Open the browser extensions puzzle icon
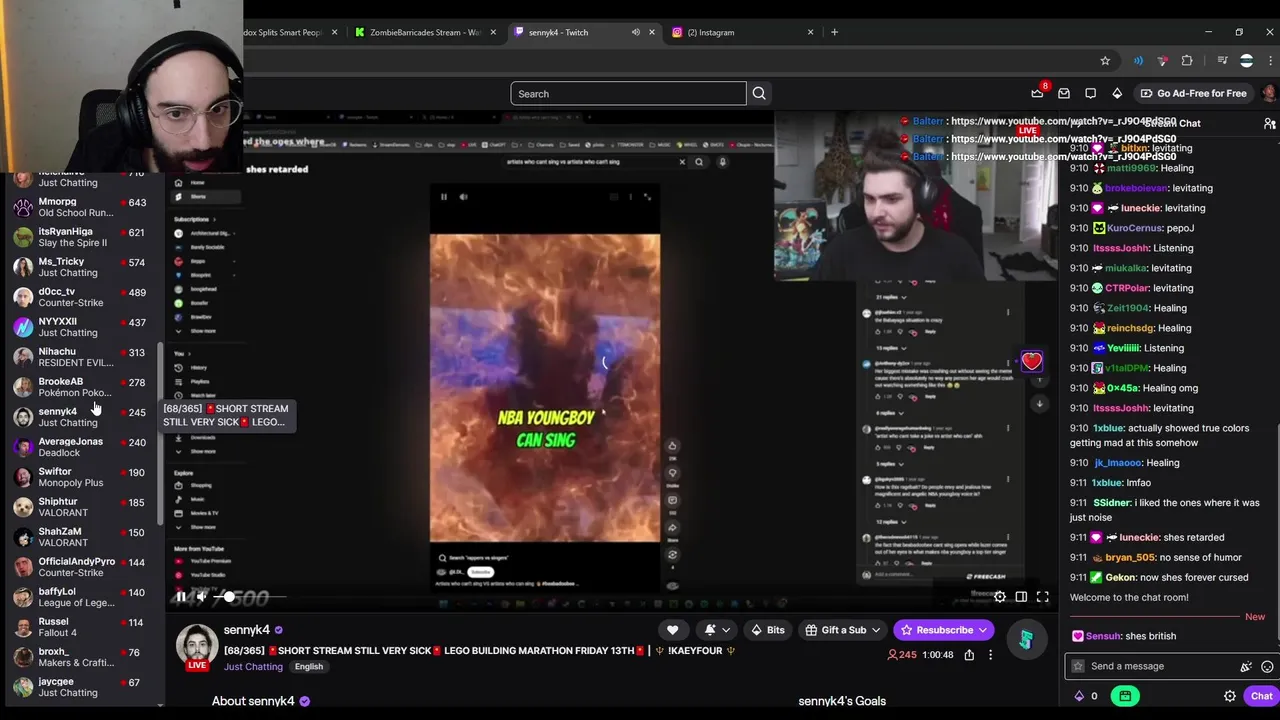 point(1187,61)
